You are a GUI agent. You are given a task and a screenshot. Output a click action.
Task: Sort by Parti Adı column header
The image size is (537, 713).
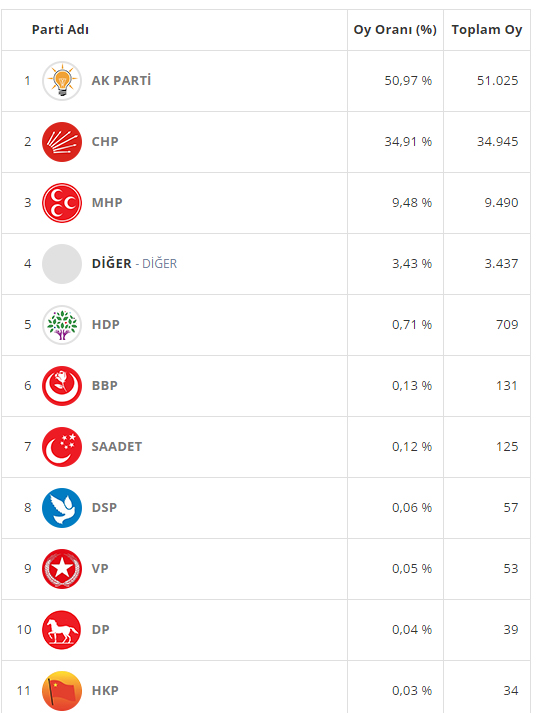[x=60, y=30]
